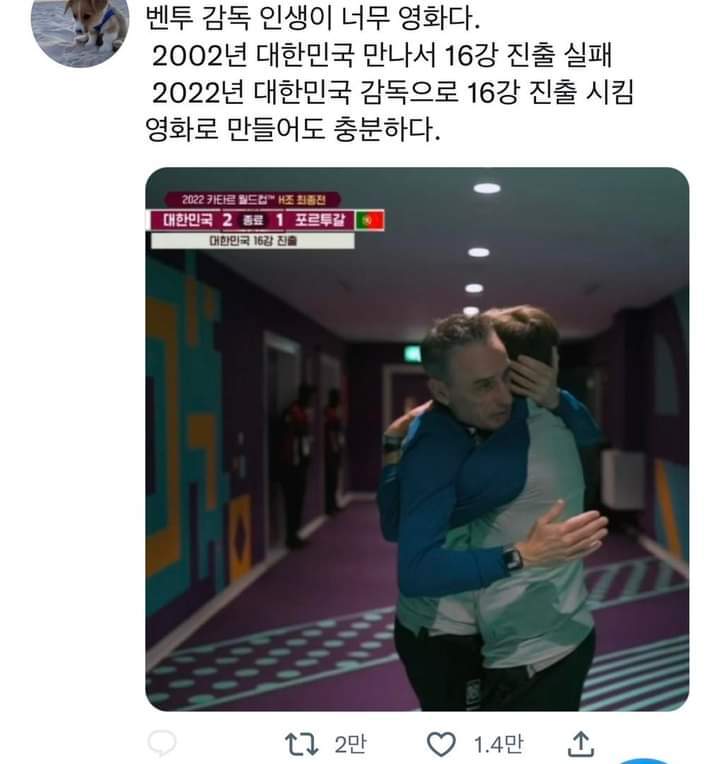
Task: Click the line about 2002년 16강 진출 실패
Action: (x=382, y=55)
